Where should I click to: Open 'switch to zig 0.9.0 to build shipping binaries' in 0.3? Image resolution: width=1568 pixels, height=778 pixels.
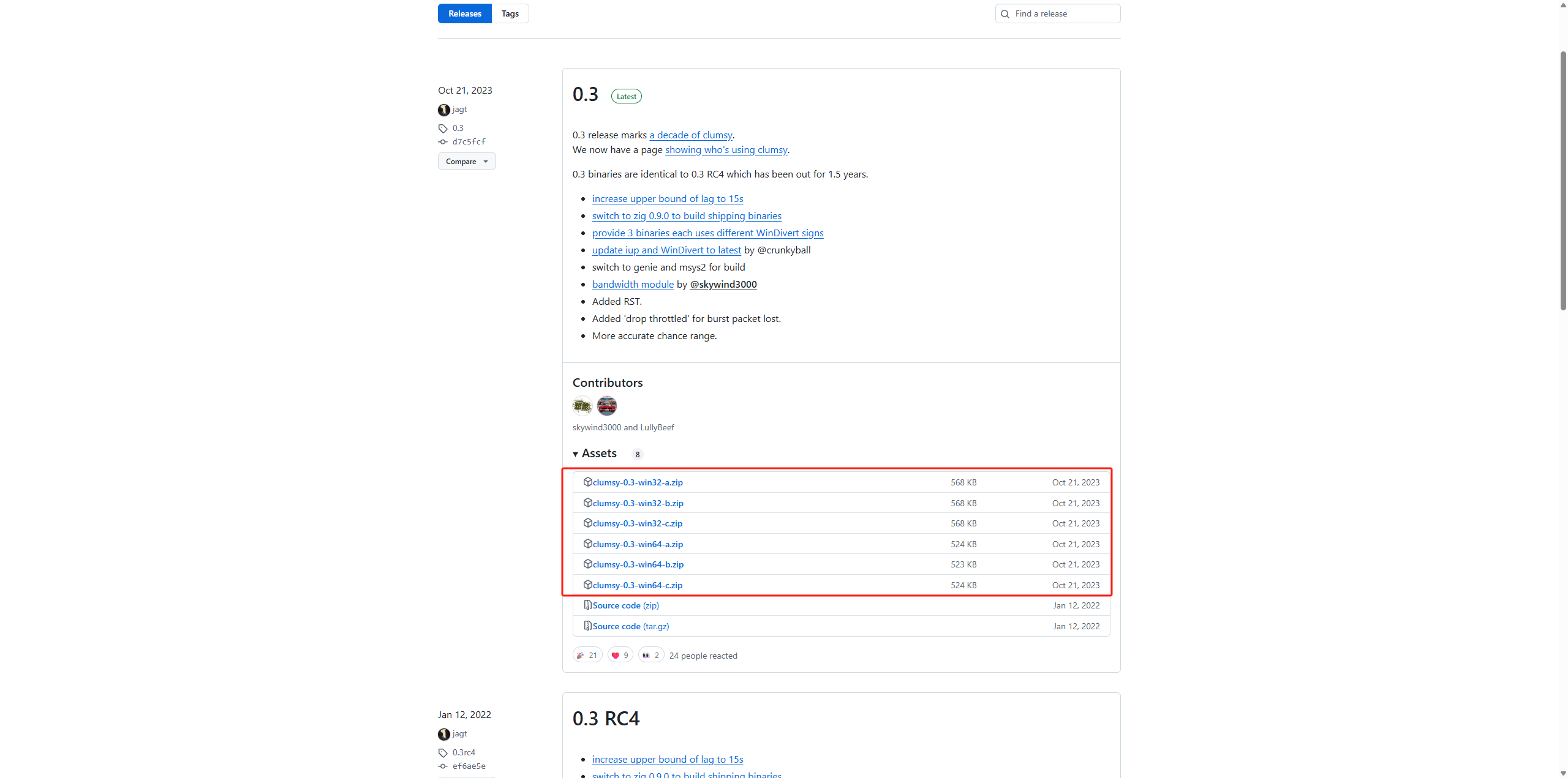(687, 215)
